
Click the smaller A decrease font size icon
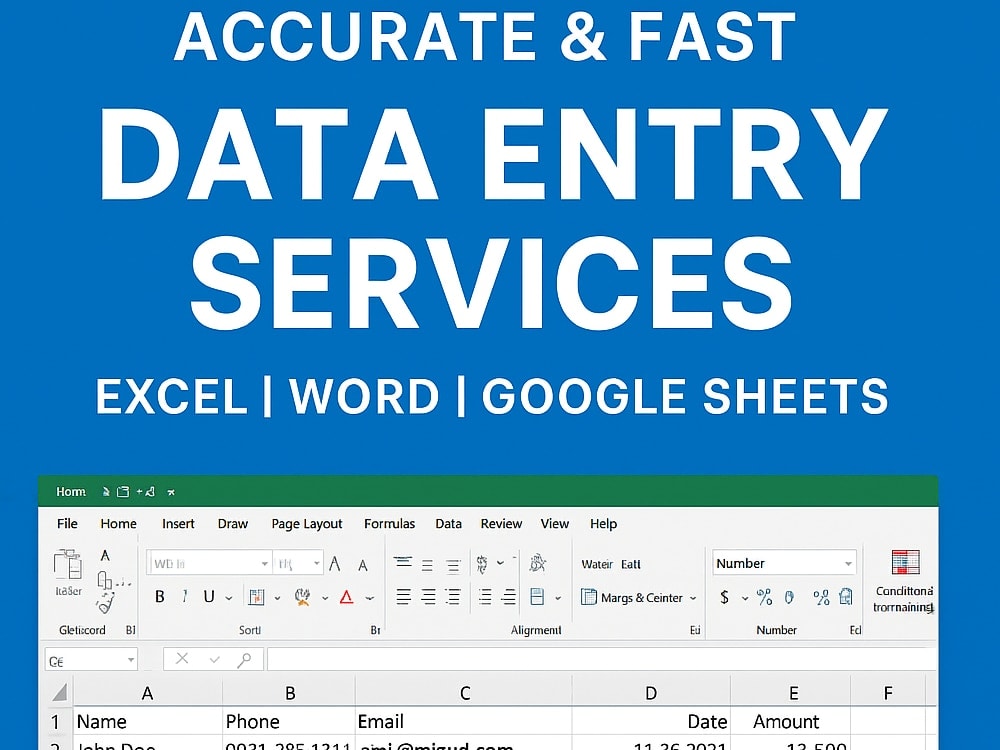point(362,566)
